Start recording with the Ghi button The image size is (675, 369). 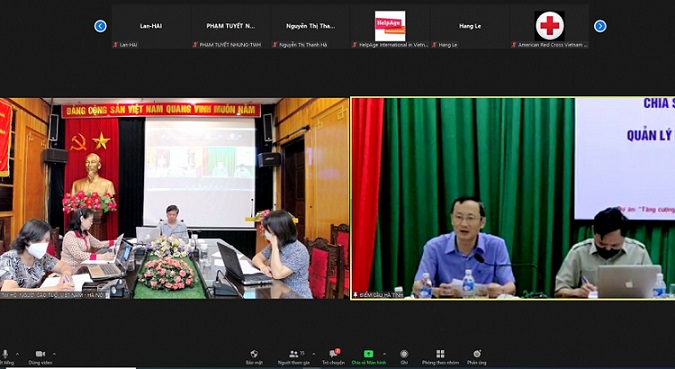tap(404, 357)
